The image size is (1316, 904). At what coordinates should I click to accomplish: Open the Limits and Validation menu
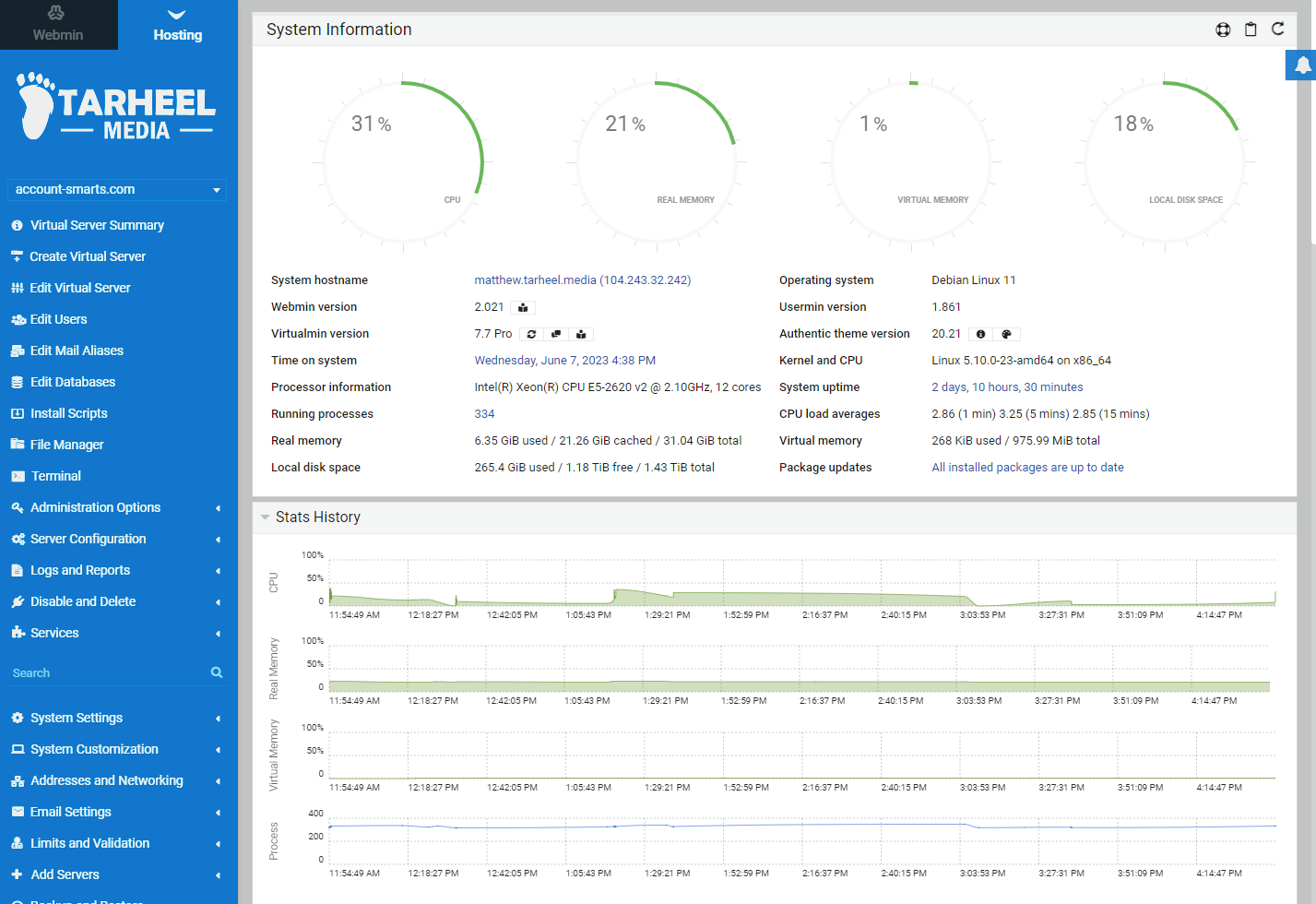tap(89, 843)
